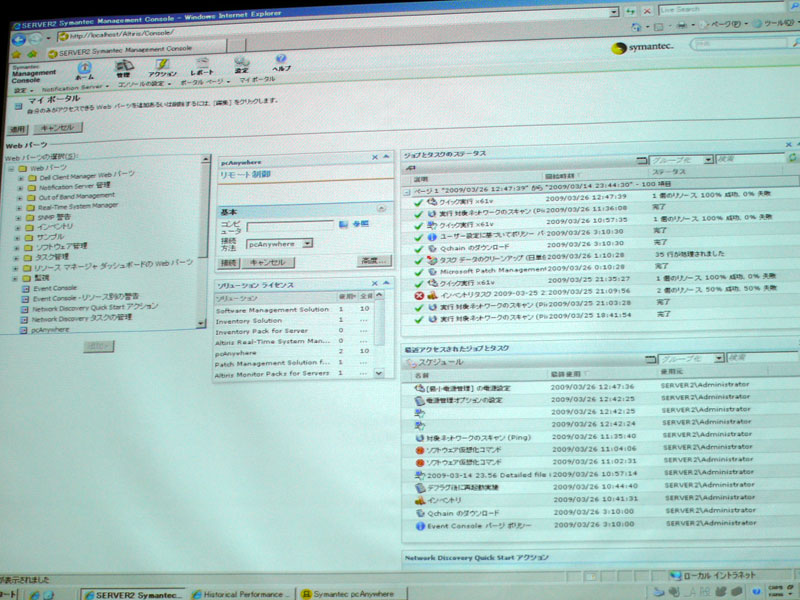Collapse the ソリューション ライセンス web part
800x600 pixels.
point(386,283)
